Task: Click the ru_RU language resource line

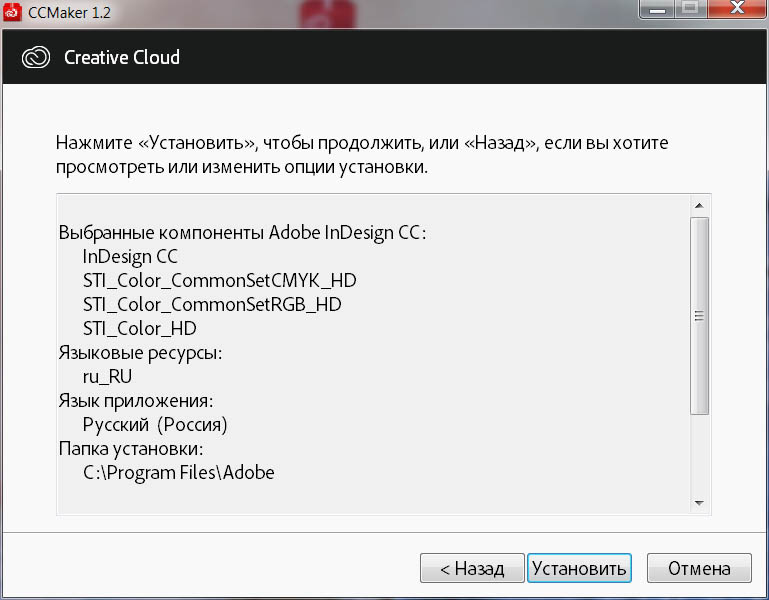Action: click(107, 376)
